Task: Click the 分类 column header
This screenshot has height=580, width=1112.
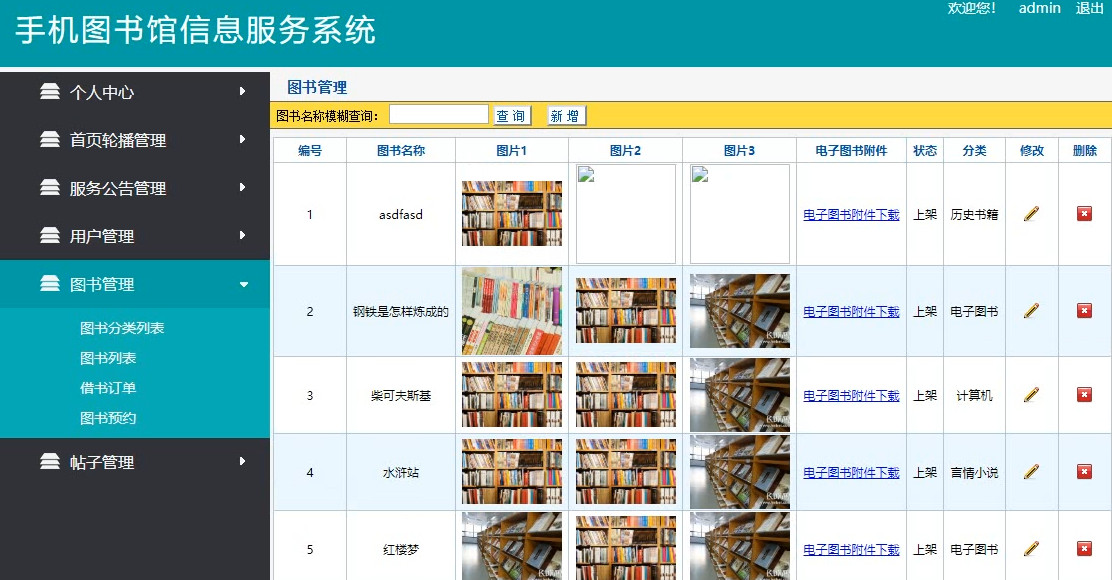Action: click(974, 150)
